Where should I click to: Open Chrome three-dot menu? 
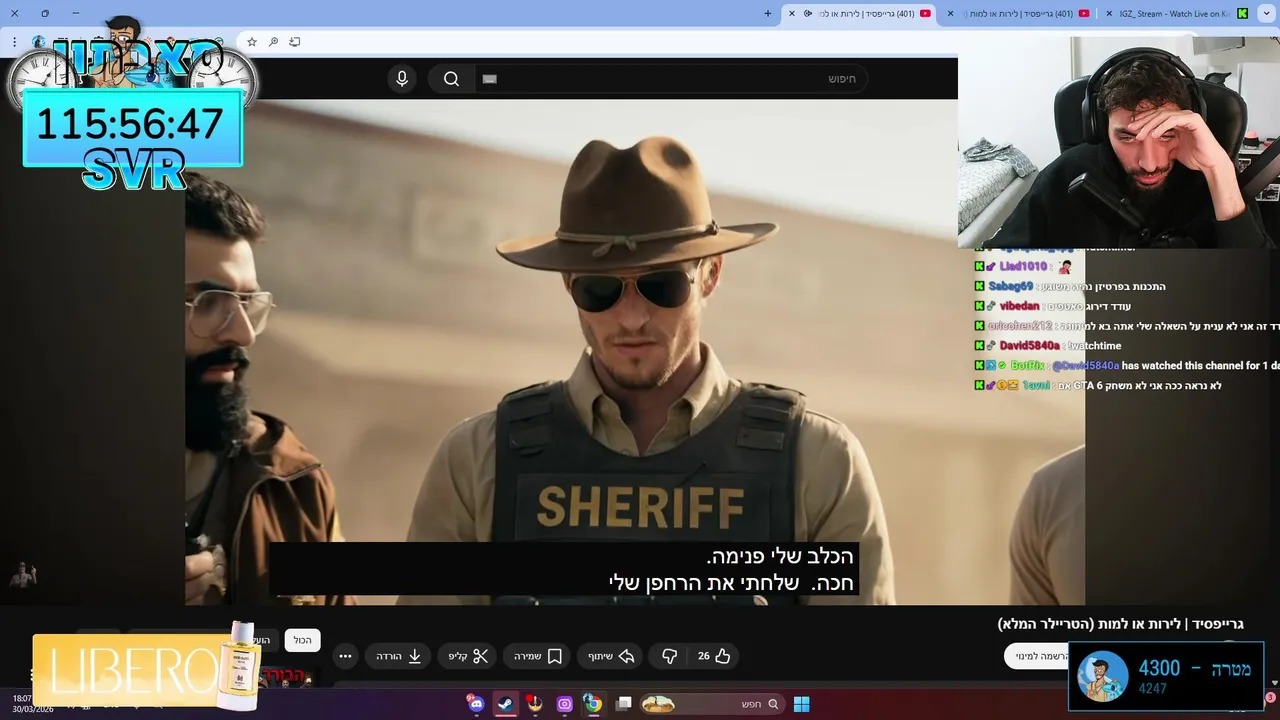coord(14,42)
